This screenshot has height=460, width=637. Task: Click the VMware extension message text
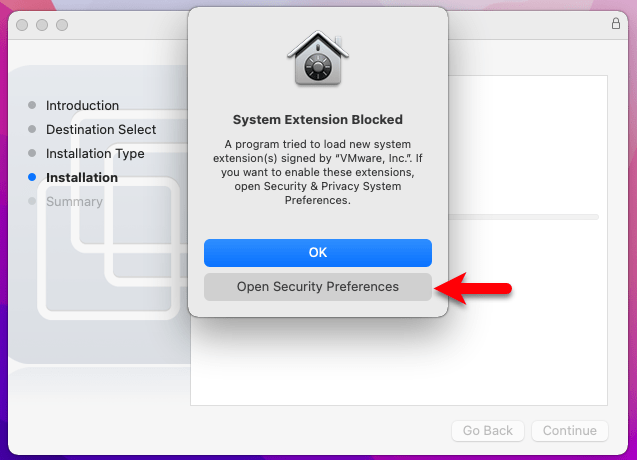point(318,172)
